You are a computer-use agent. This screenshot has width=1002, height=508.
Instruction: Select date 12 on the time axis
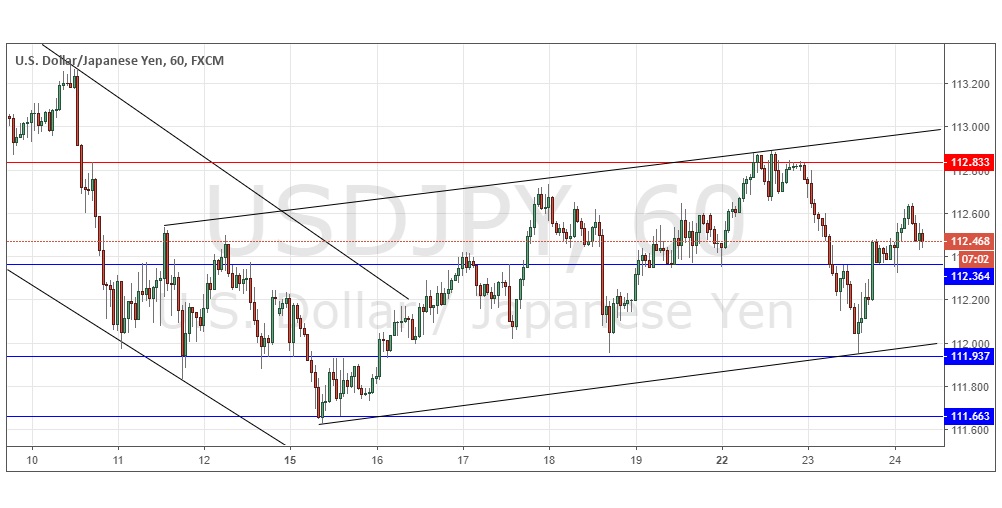[x=204, y=462]
